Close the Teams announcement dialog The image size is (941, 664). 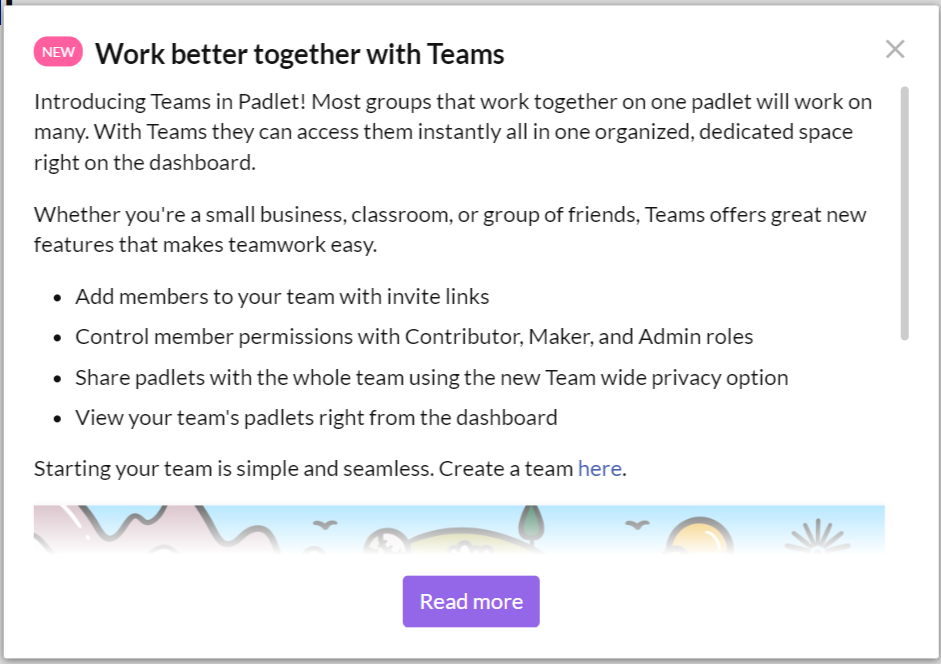pos(895,49)
